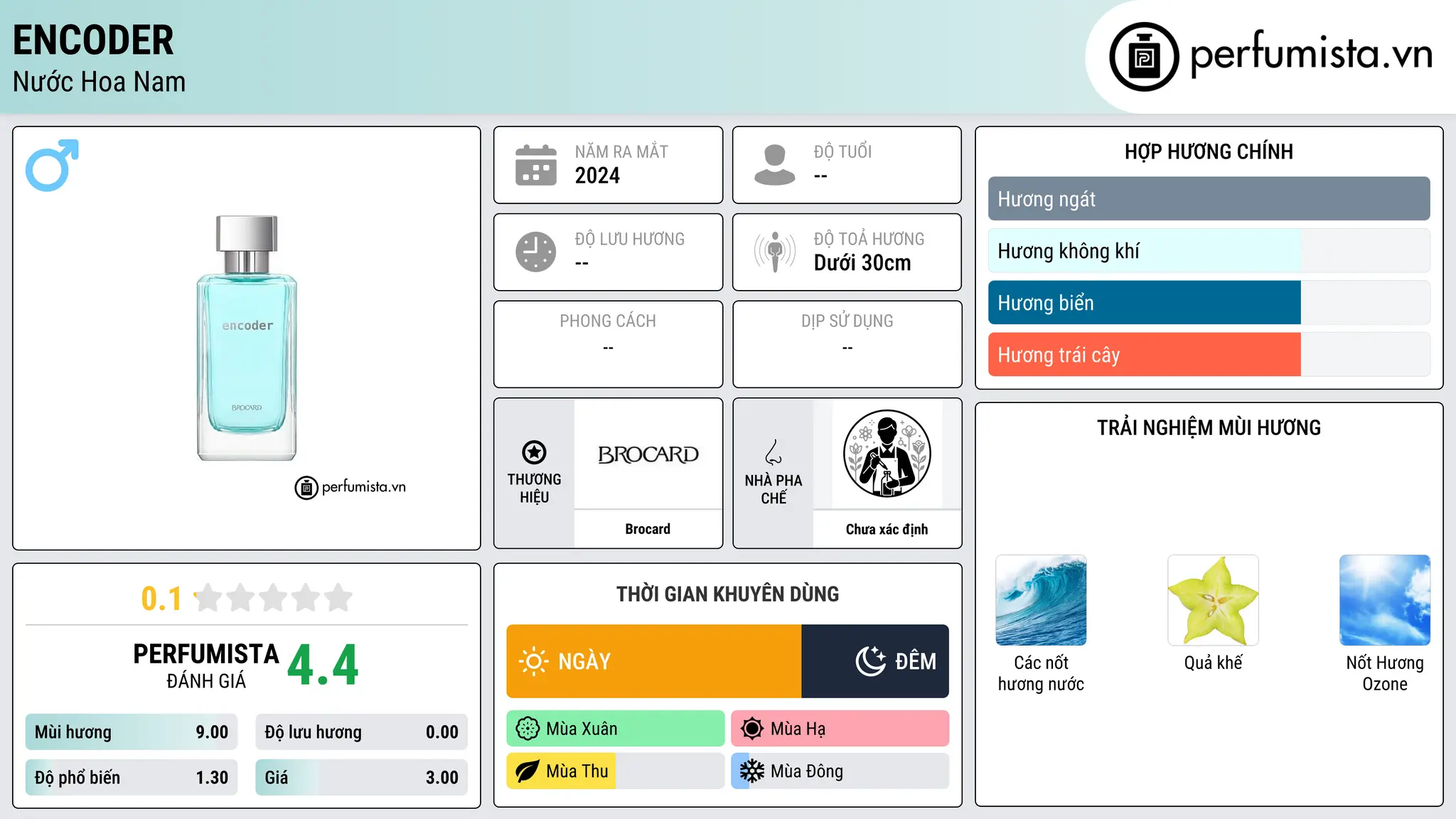Click the small perfumista.vn watermark logo under bottle
1456x819 pixels.
350,487
